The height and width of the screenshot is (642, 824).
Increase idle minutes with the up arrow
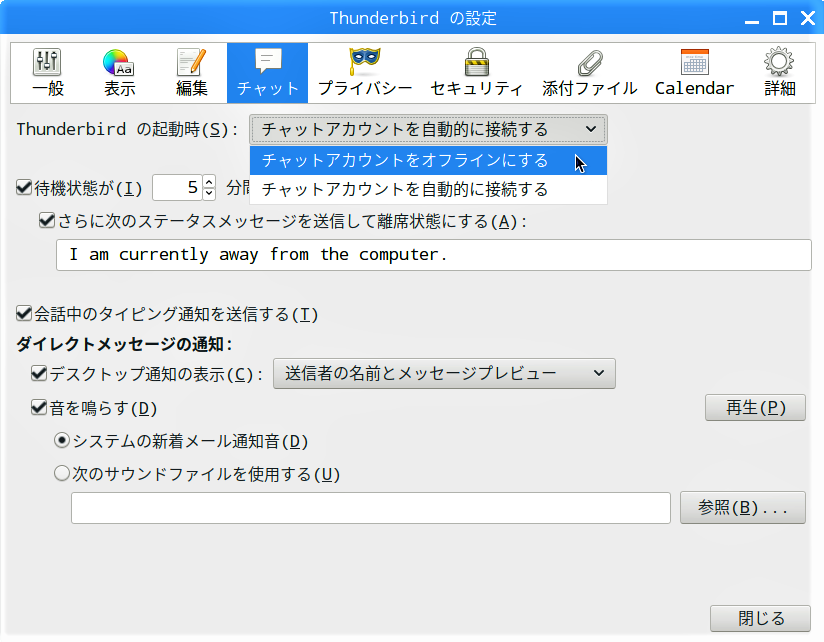tap(209, 181)
